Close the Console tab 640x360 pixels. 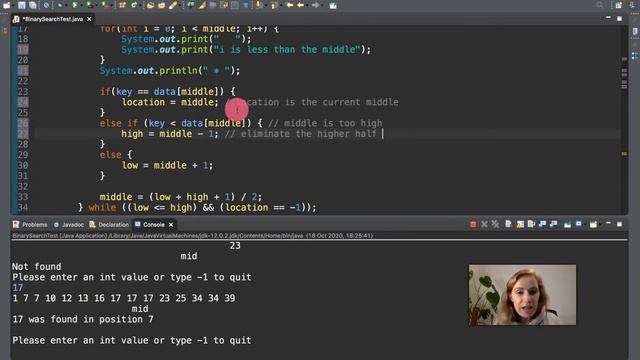pyautogui.click(x=171, y=224)
